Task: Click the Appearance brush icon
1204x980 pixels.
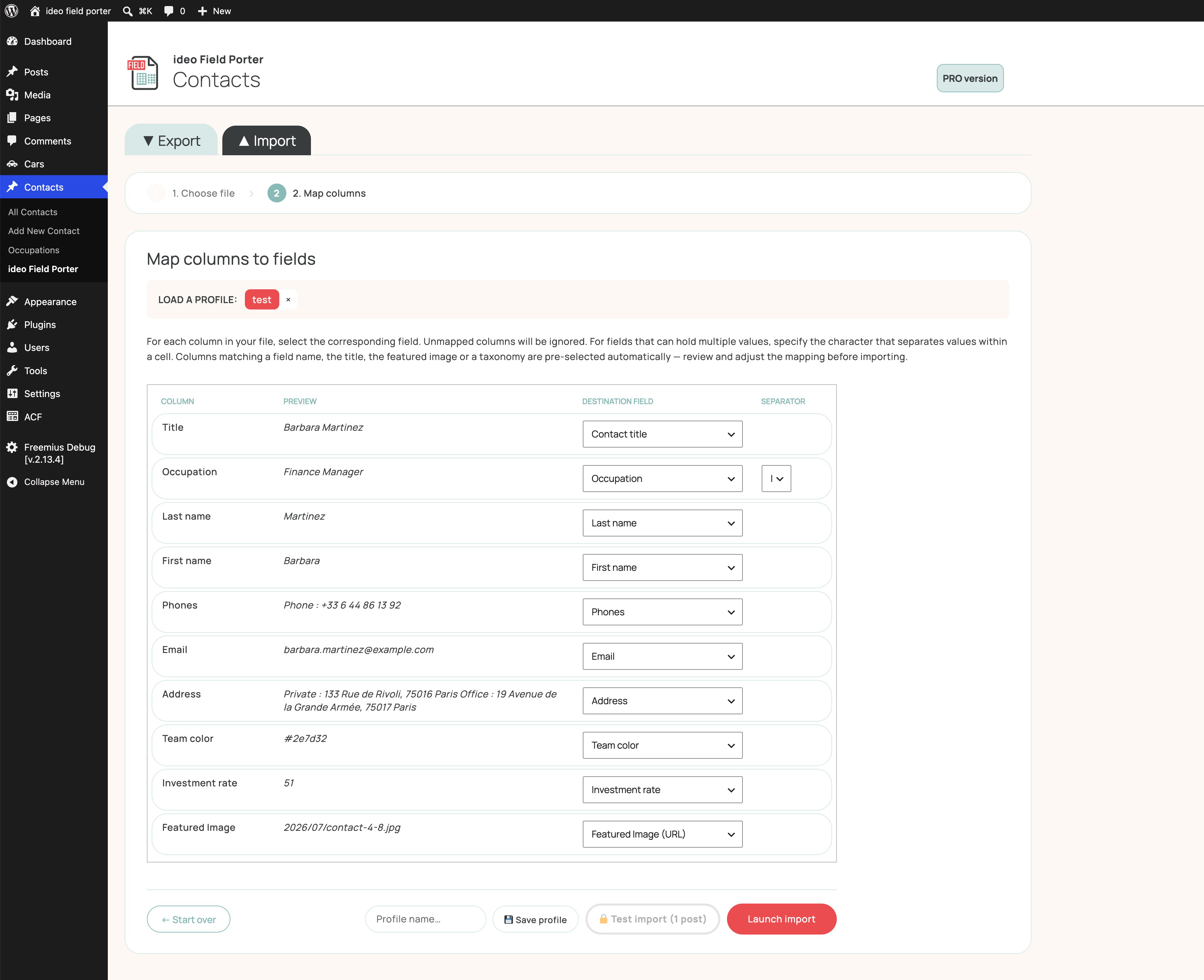Action: click(12, 301)
